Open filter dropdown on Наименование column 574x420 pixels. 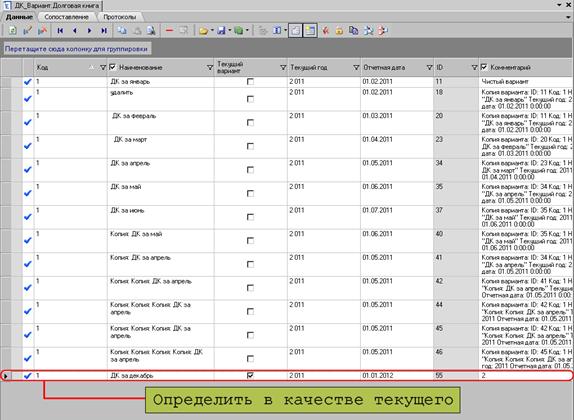(x=210, y=68)
